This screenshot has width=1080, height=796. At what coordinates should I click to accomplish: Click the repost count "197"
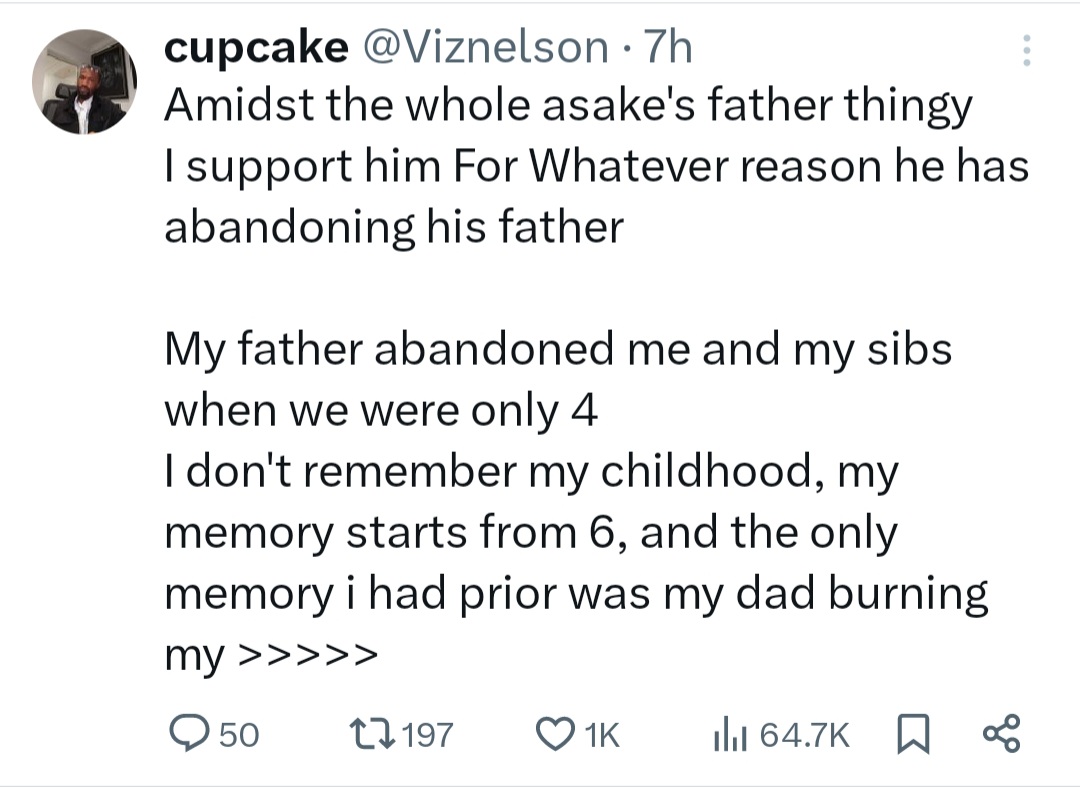pyautogui.click(x=431, y=737)
